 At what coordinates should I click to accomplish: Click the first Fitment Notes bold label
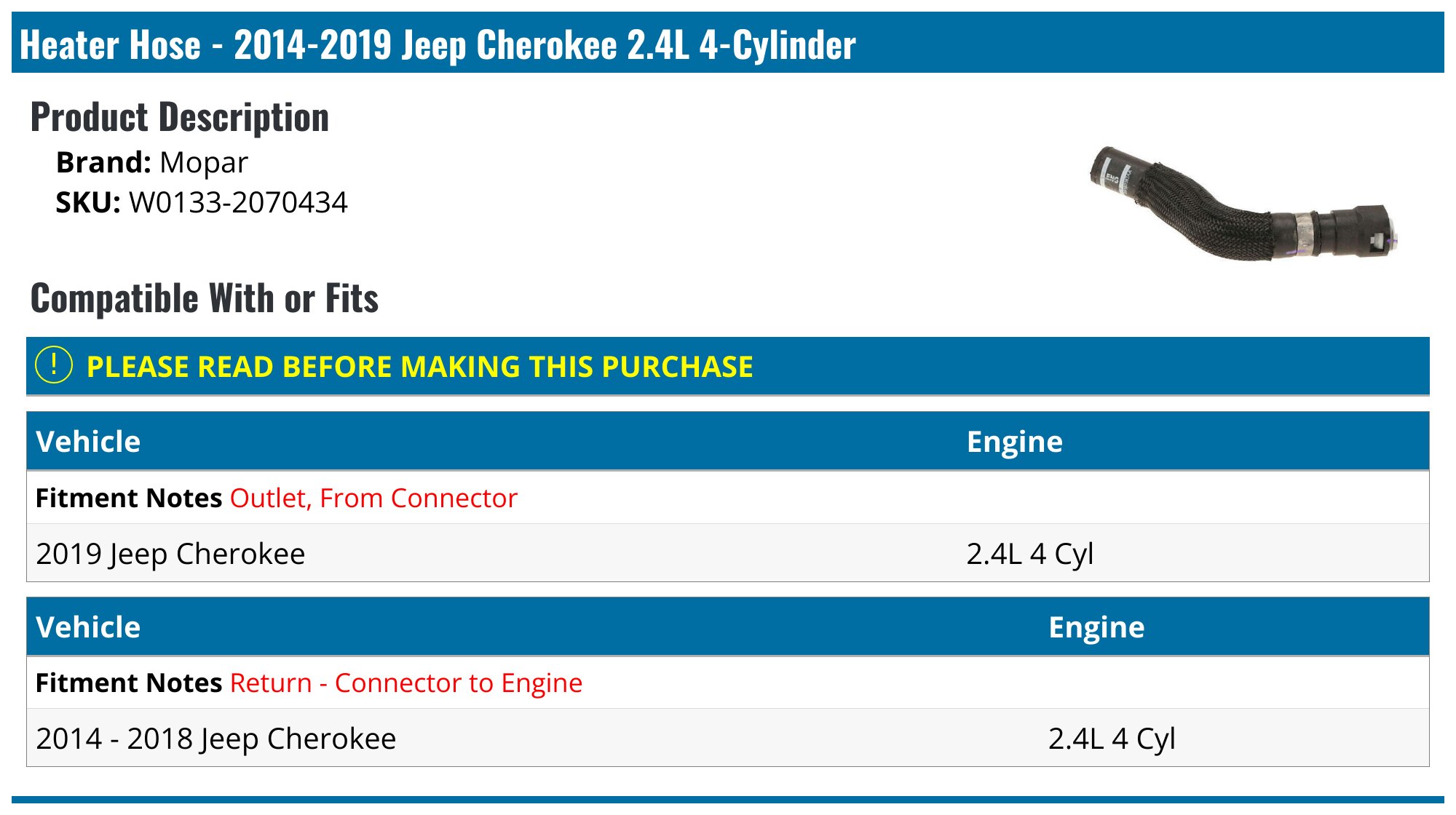click(129, 498)
